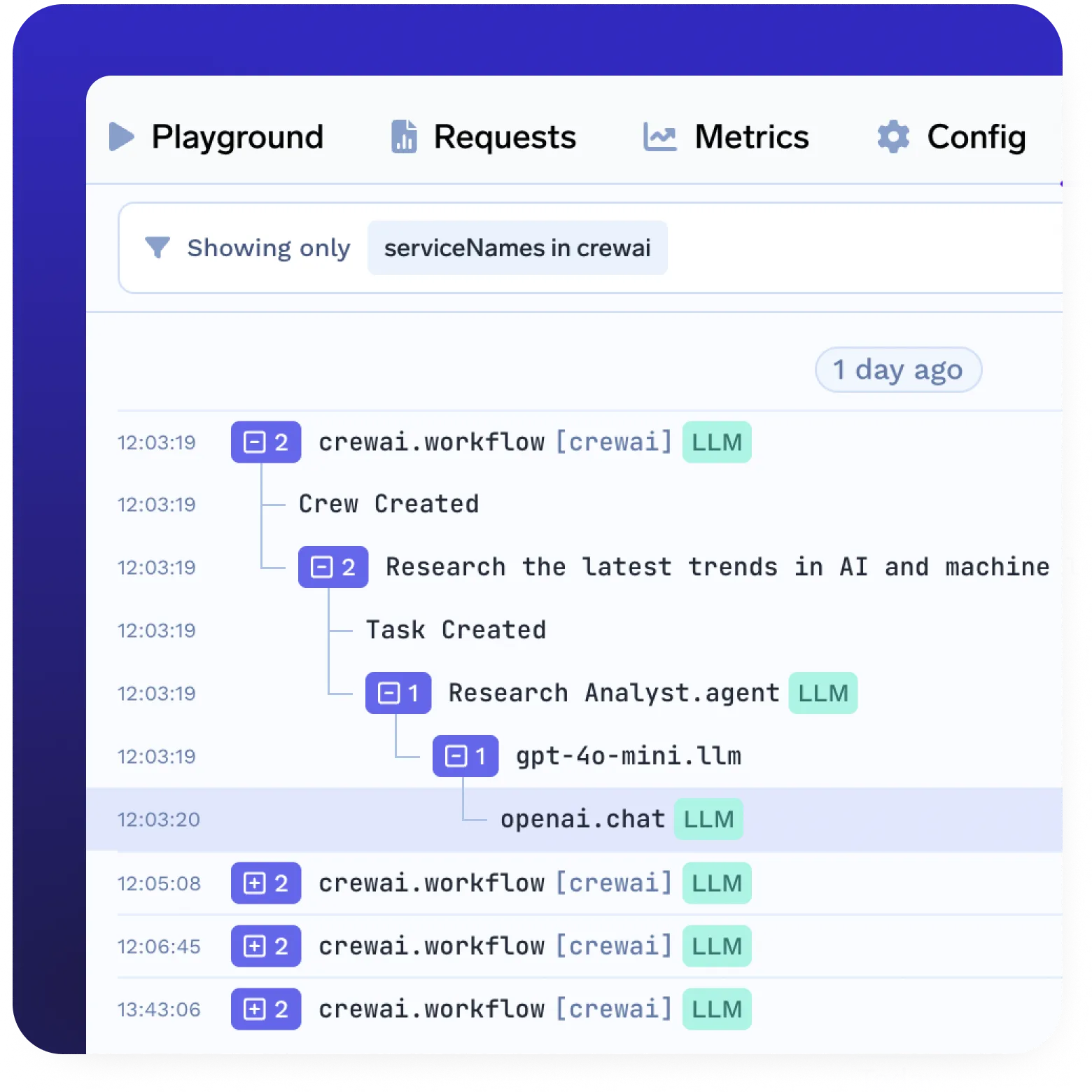Screen dimensions: 1092x1092
Task: Open the Config tab
Action: tap(951, 136)
